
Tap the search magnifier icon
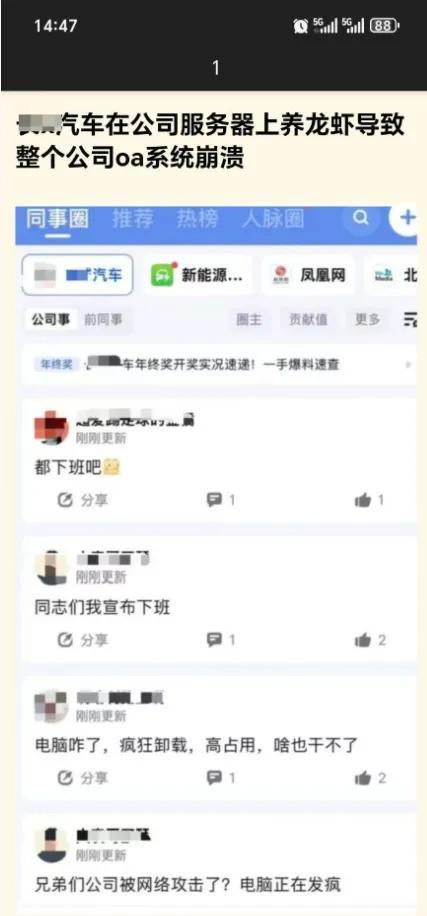[361, 219]
